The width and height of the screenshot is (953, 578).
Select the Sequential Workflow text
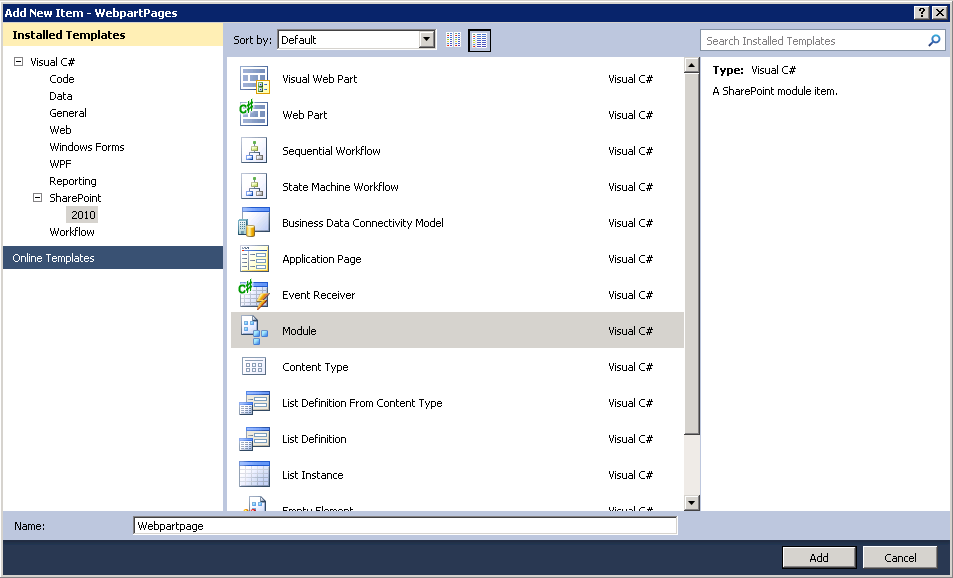[331, 151]
